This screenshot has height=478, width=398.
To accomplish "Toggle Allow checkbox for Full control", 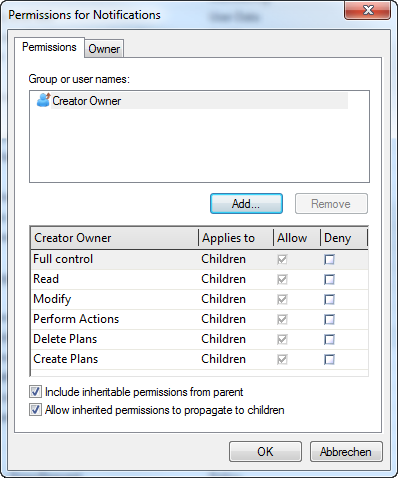I will [x=282, y=259].
